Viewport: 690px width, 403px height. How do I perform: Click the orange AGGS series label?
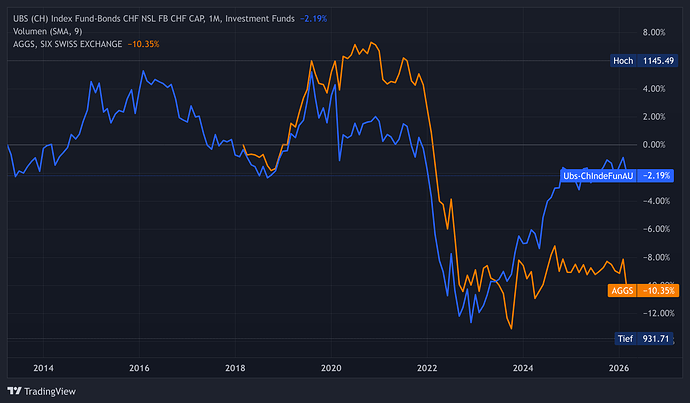(x=622, y=291)
